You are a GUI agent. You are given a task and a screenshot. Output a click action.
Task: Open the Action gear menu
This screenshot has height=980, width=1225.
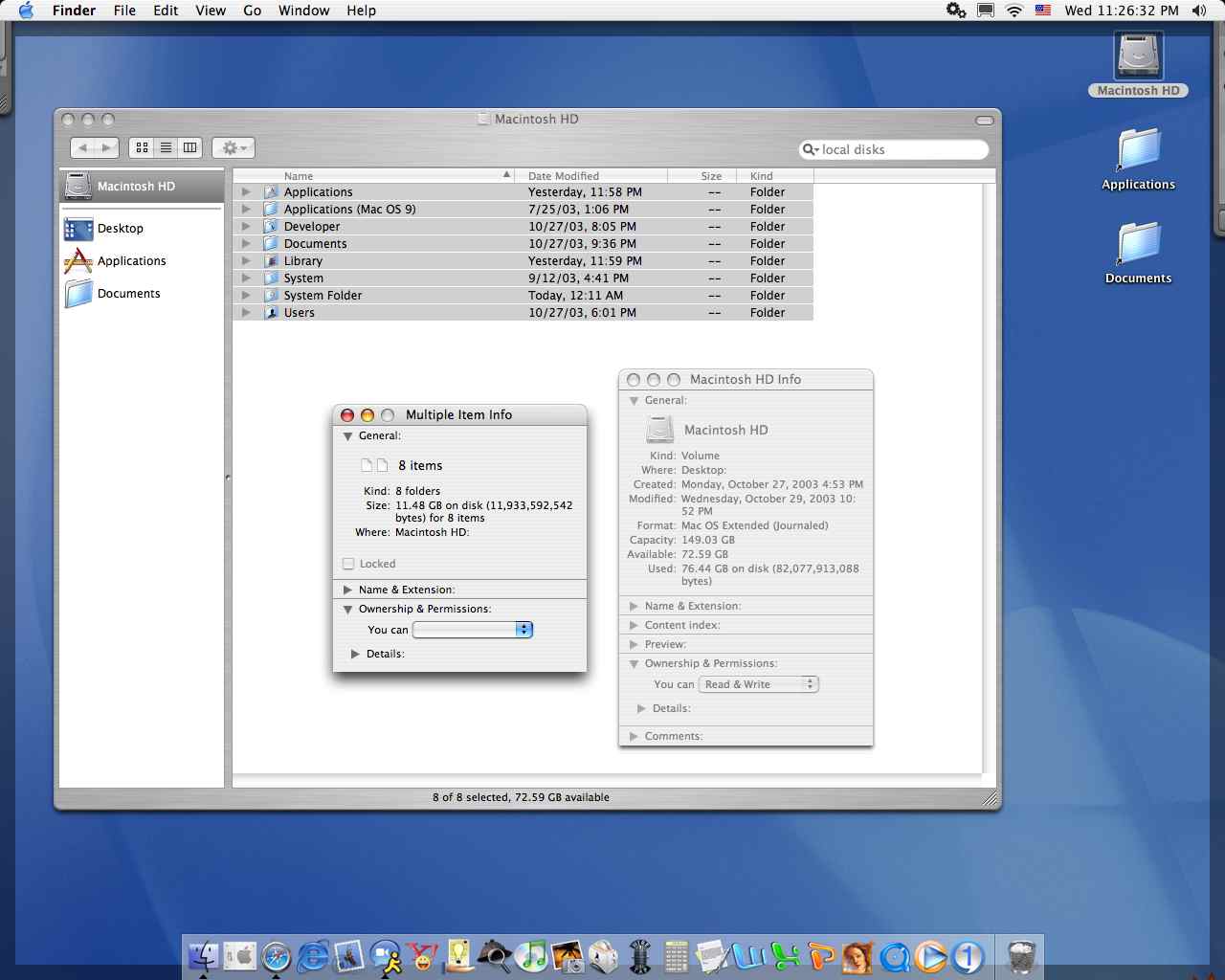click(234, 147)
